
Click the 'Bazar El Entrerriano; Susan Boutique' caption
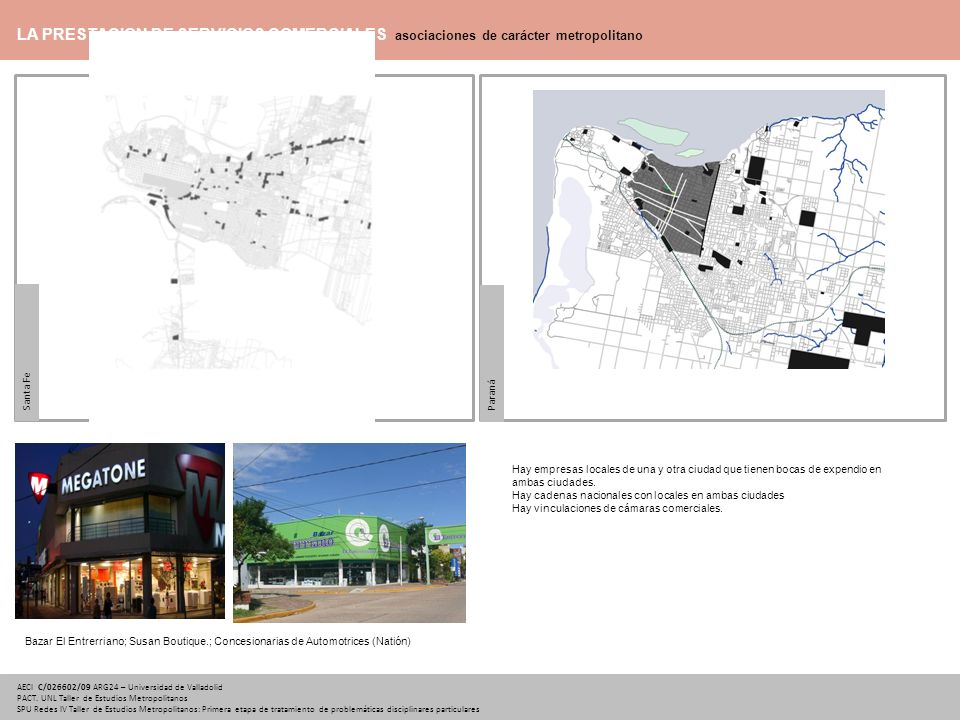[x=217, y=641]
